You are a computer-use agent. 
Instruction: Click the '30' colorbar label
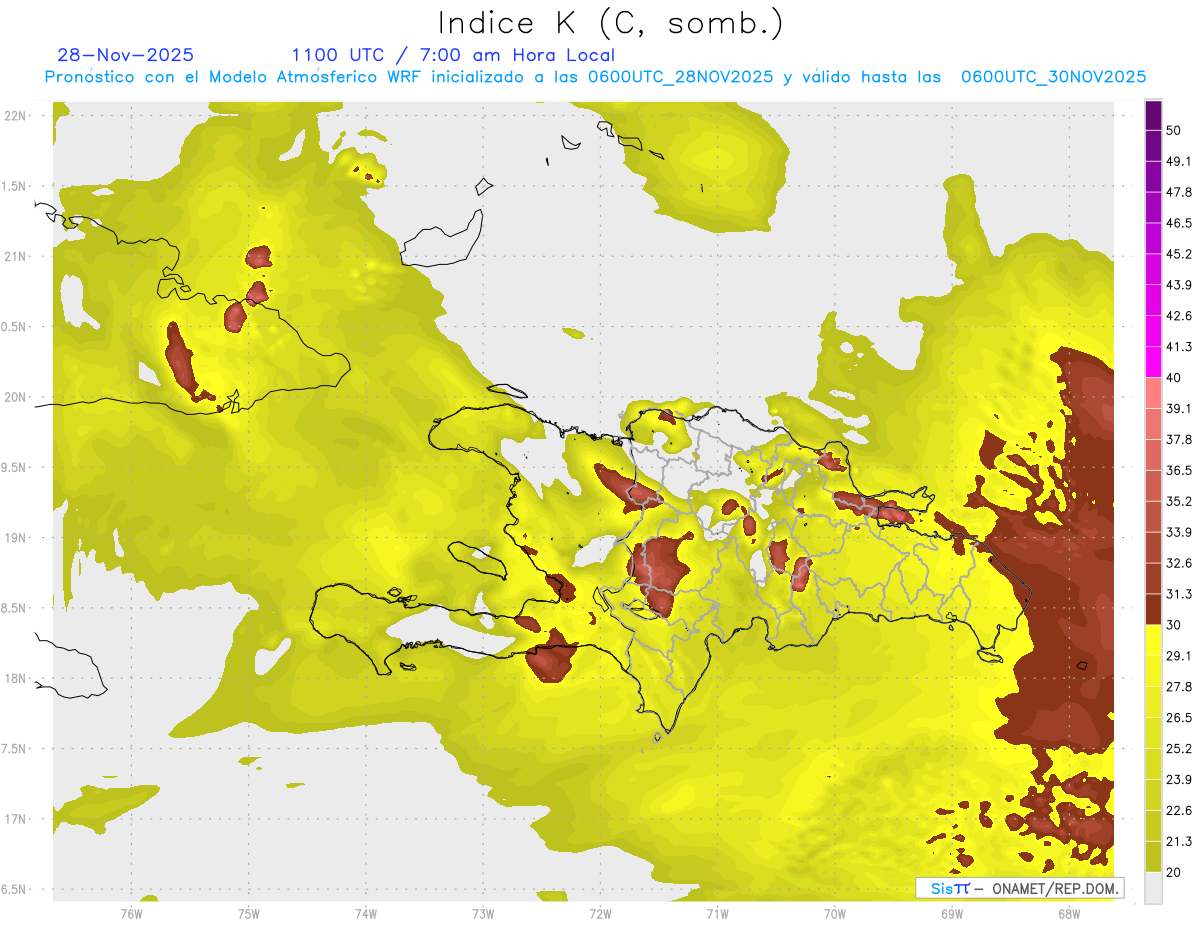tap(1174, 625)
